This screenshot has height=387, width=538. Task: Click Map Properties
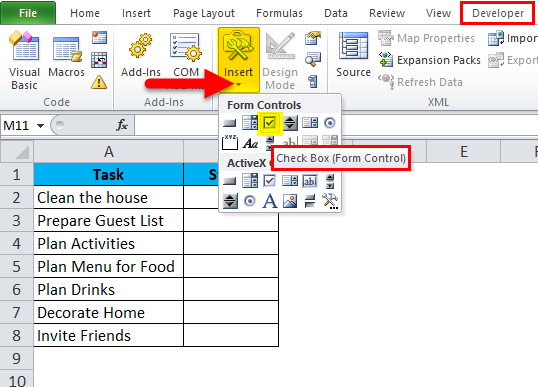(426, 38)
